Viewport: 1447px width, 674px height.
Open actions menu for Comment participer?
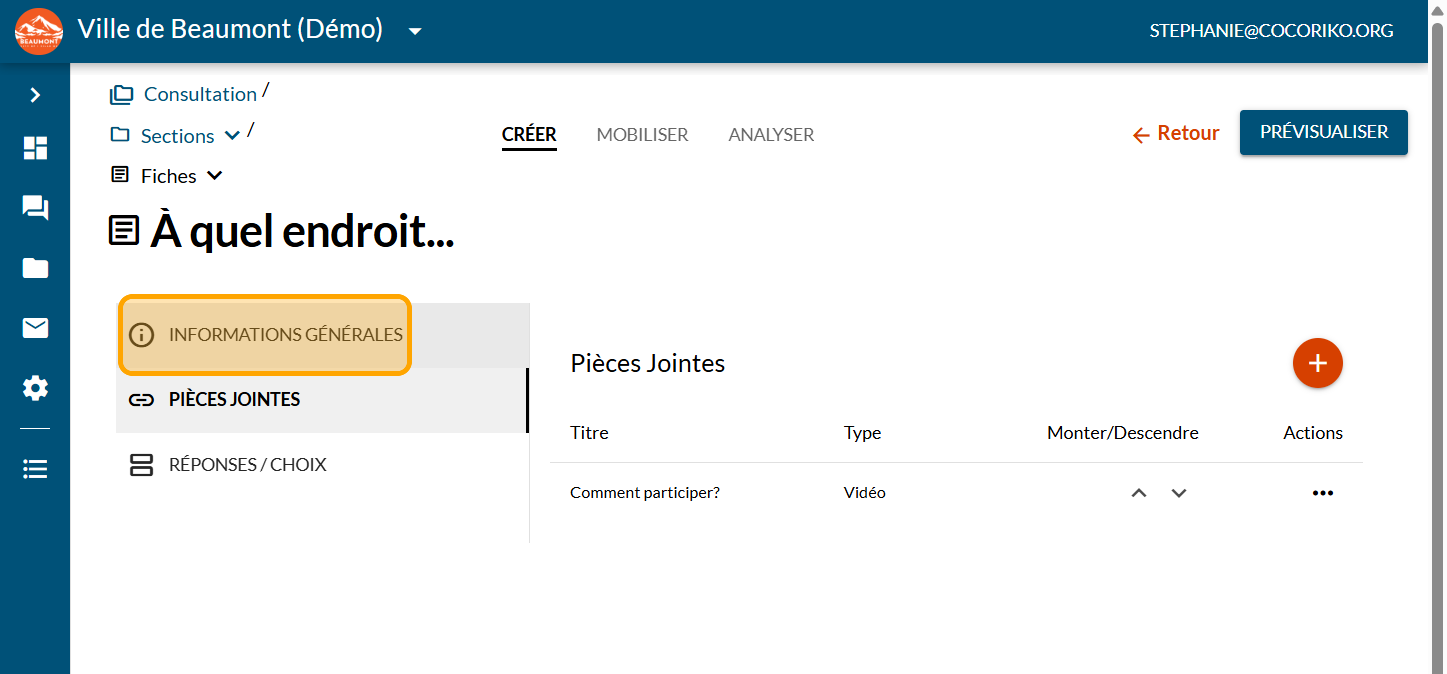point(1322,493)
